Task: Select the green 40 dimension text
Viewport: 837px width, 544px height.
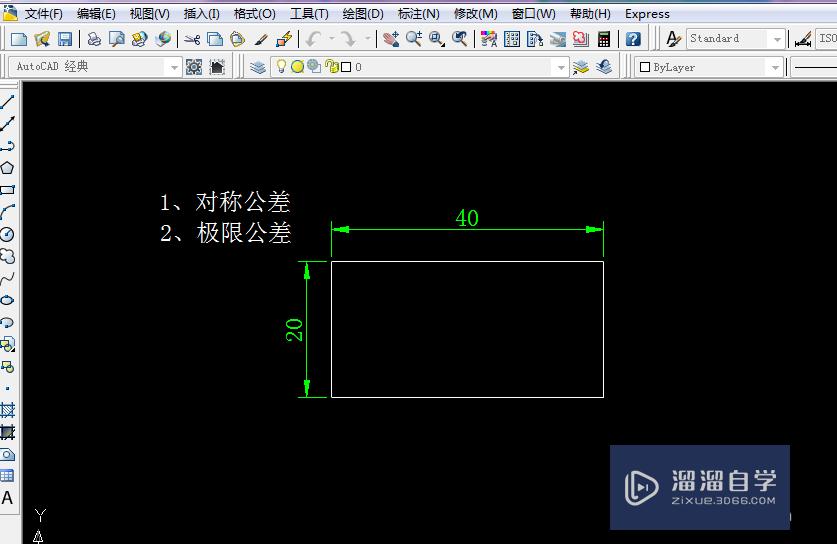Action: pyautogui.click(x=467, y=218)
